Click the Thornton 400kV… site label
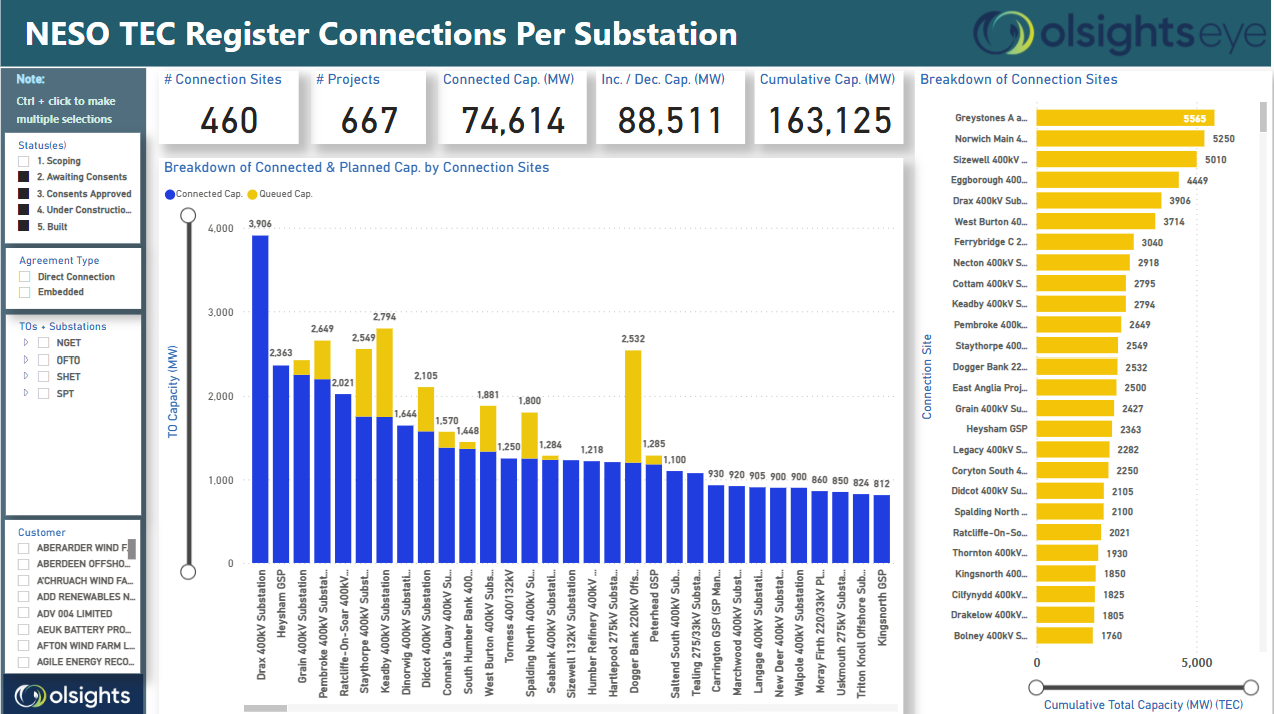This screenshot has height=714, width=1274. pyautogui.click(x=989, y=553)
